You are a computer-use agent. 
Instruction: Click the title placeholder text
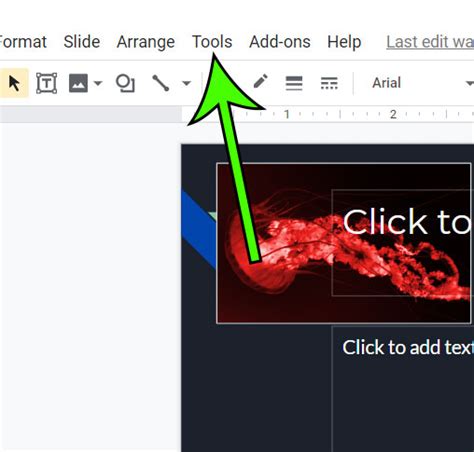407,222
